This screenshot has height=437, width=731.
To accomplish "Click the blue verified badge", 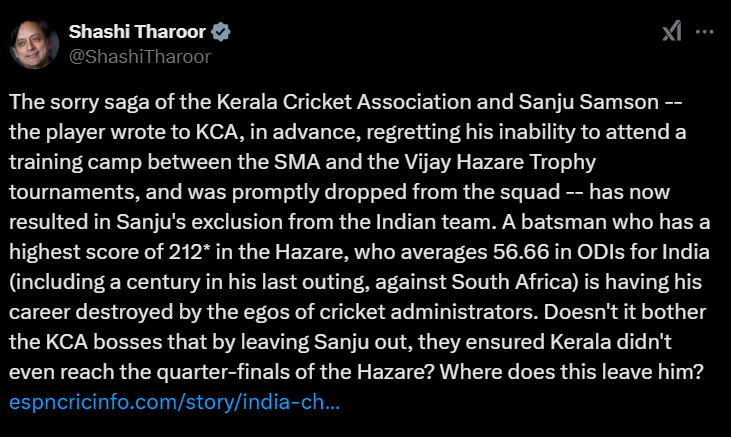I will click(x=221, y=32).
